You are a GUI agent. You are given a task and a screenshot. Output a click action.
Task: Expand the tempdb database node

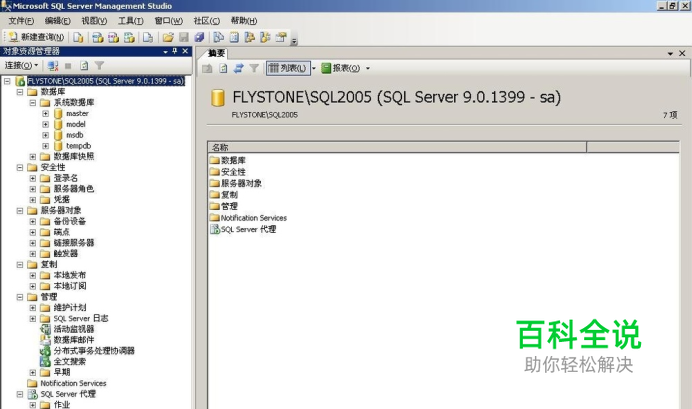tap(45, 146)
